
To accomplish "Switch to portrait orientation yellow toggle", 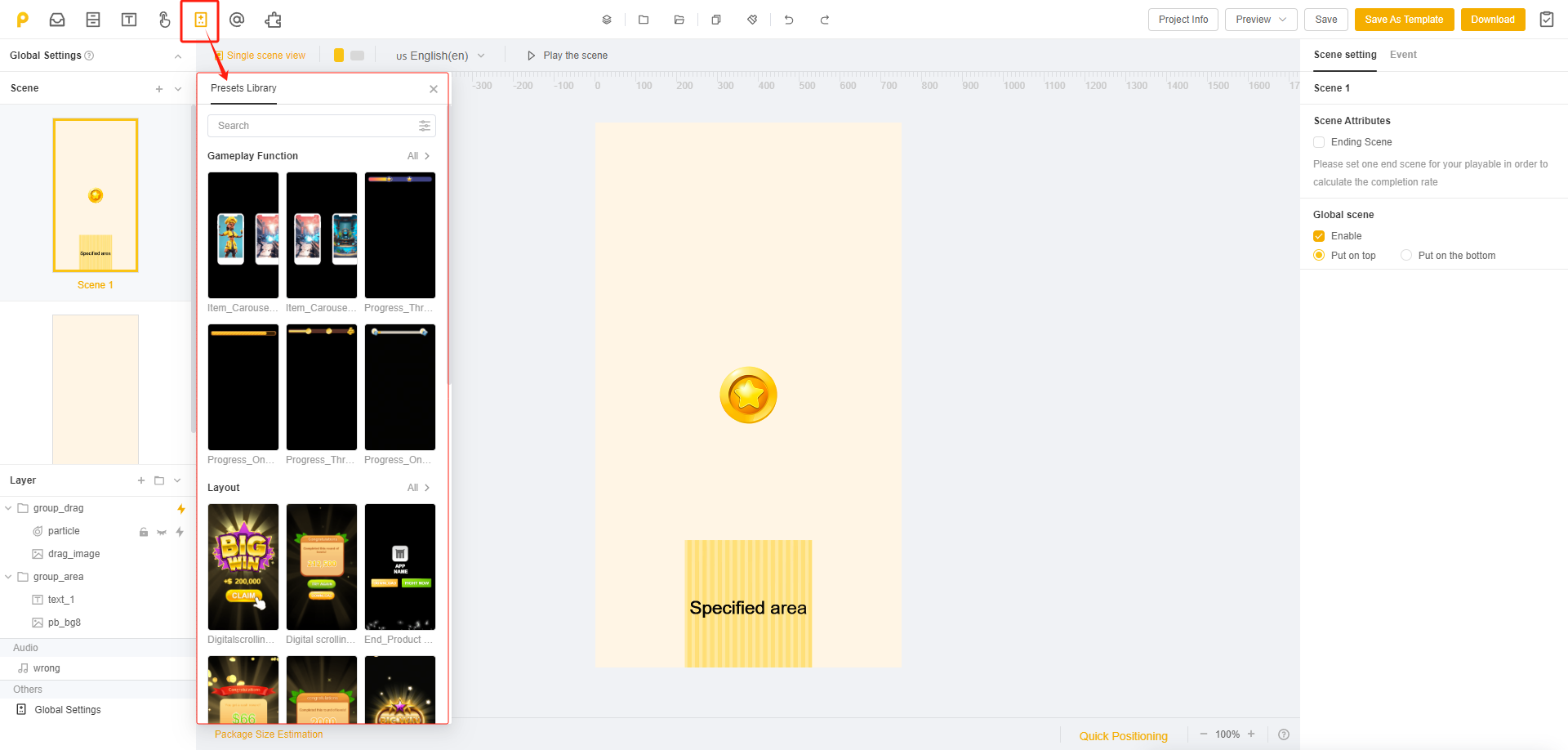I will (339, 56).
